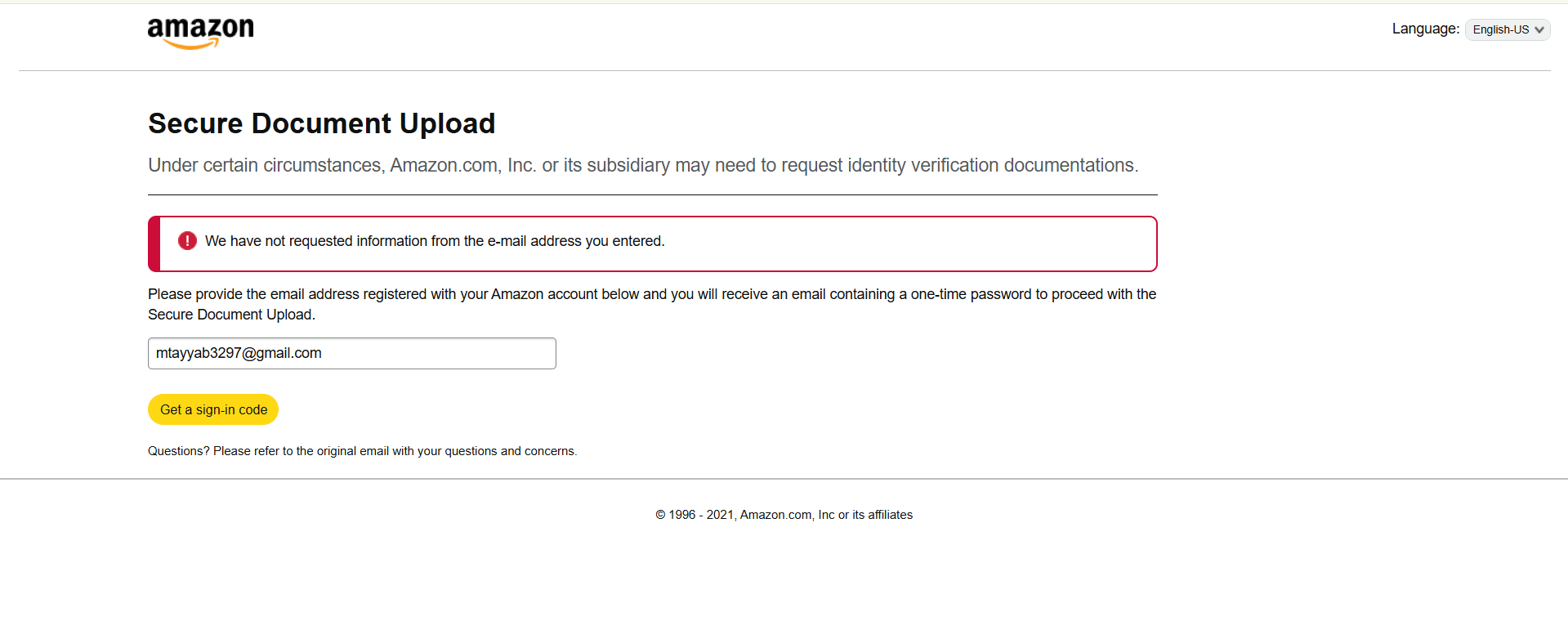Click the chevron arrow in the language selector

coord(1539,30)
